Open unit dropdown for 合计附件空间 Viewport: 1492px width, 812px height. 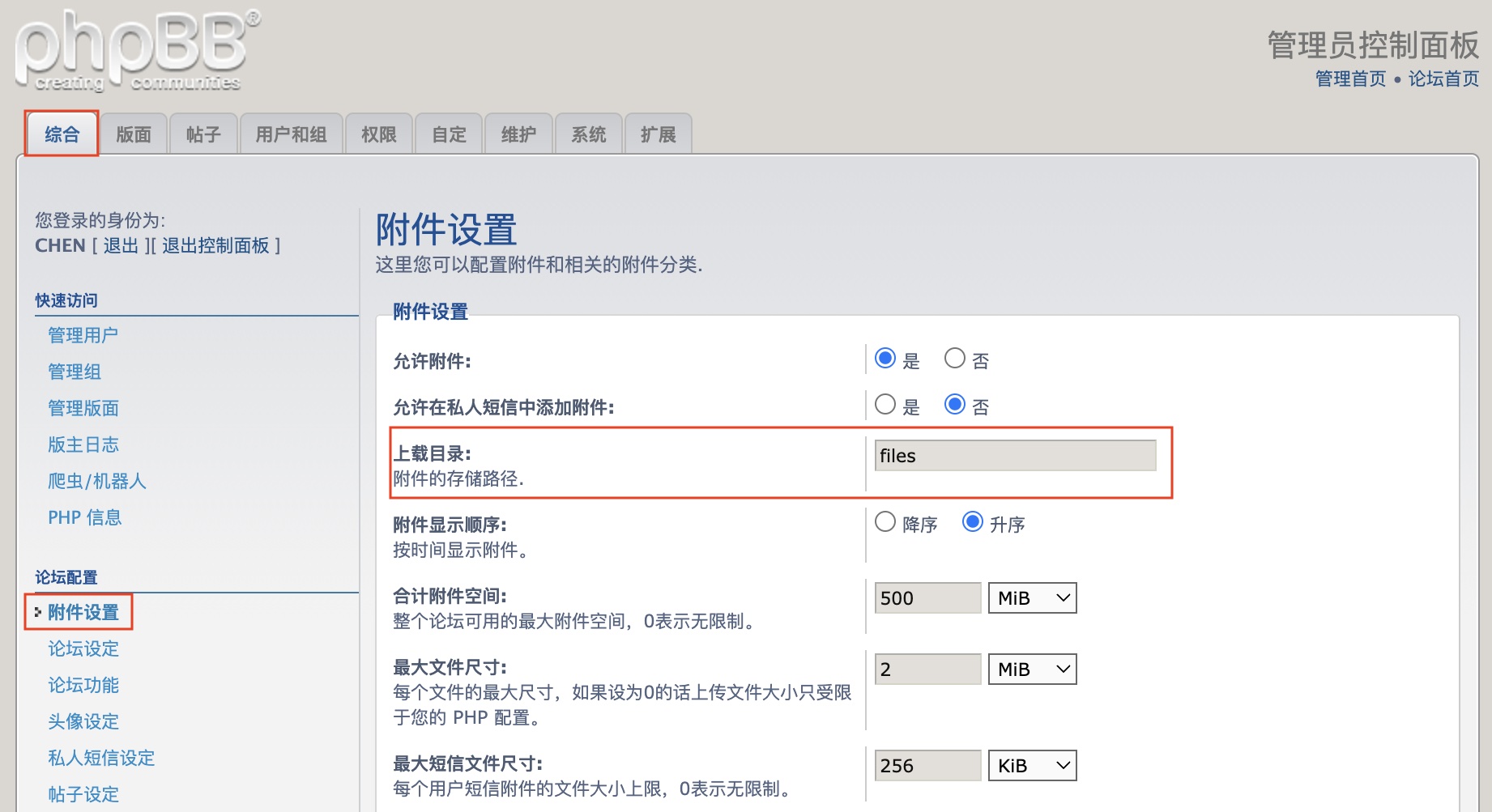click(x=1032, y=598)
